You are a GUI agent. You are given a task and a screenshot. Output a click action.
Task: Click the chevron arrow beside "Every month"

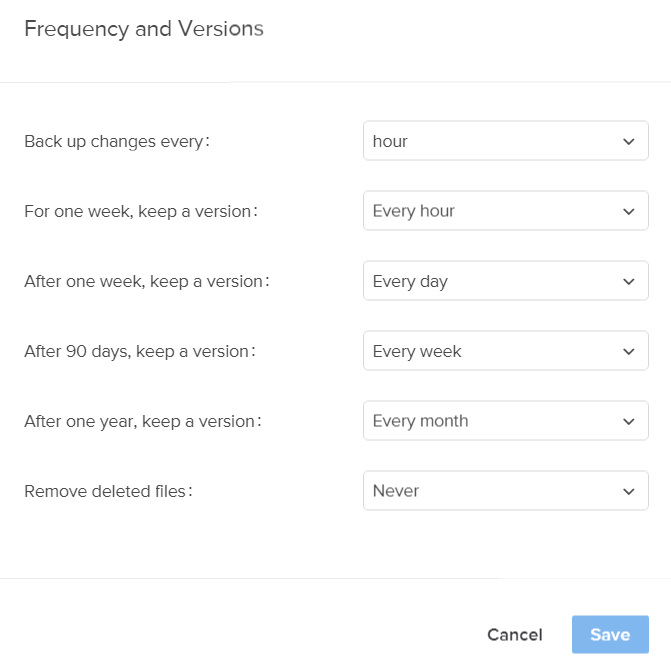628,421
